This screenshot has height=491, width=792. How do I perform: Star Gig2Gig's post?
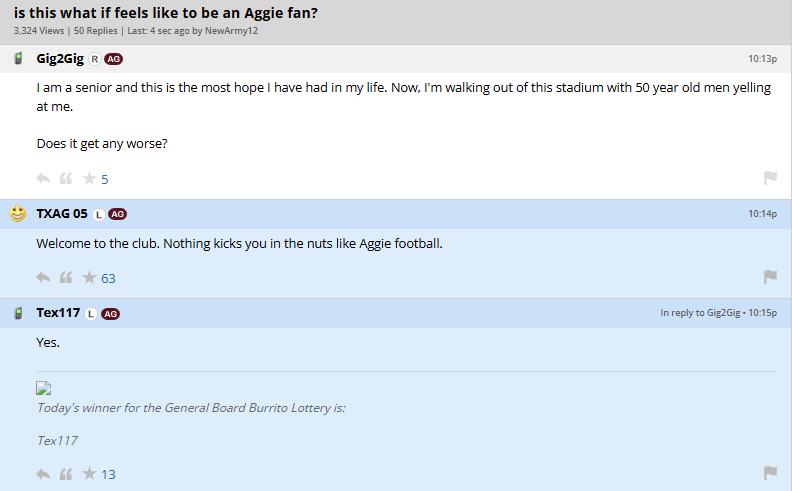89,179
